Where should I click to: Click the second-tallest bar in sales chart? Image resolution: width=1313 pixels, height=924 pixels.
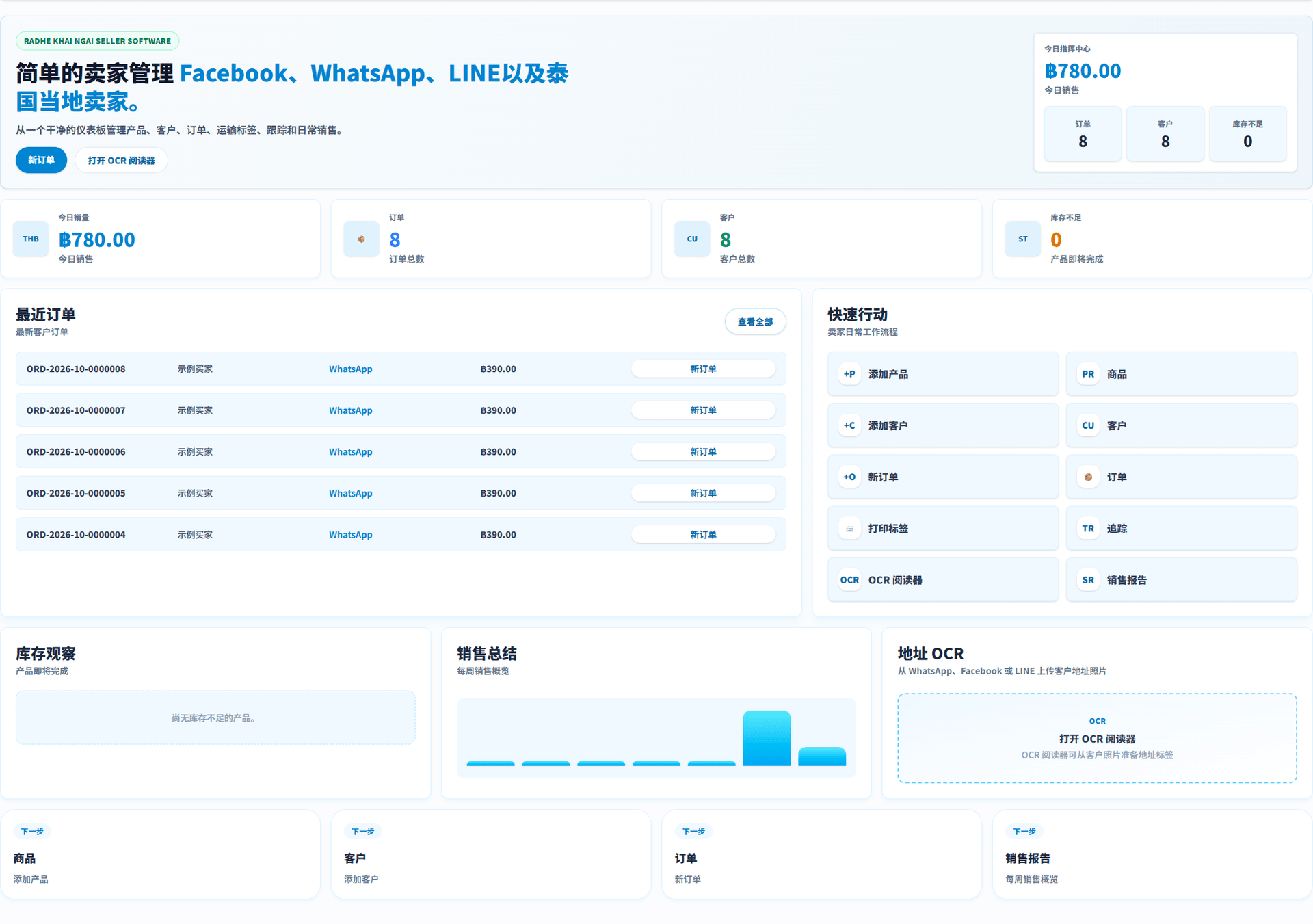(822, 756)
